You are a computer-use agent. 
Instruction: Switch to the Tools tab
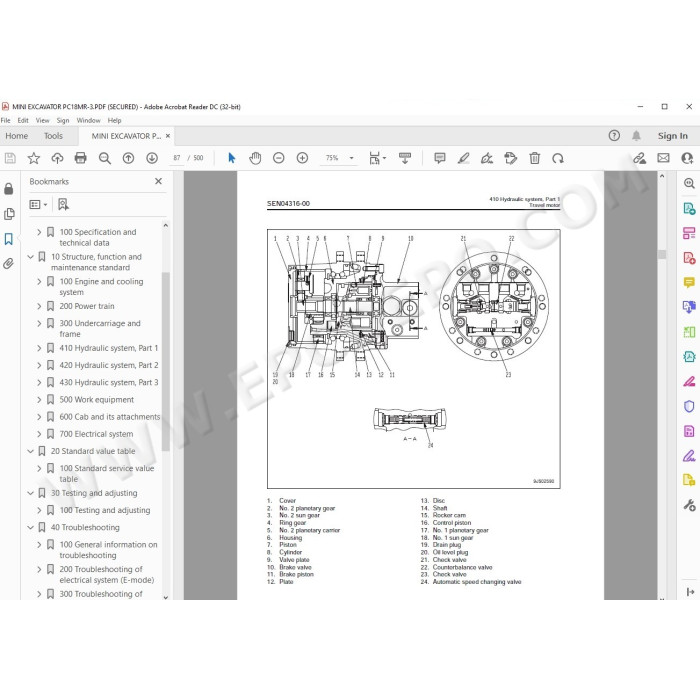tap(53, 136)
